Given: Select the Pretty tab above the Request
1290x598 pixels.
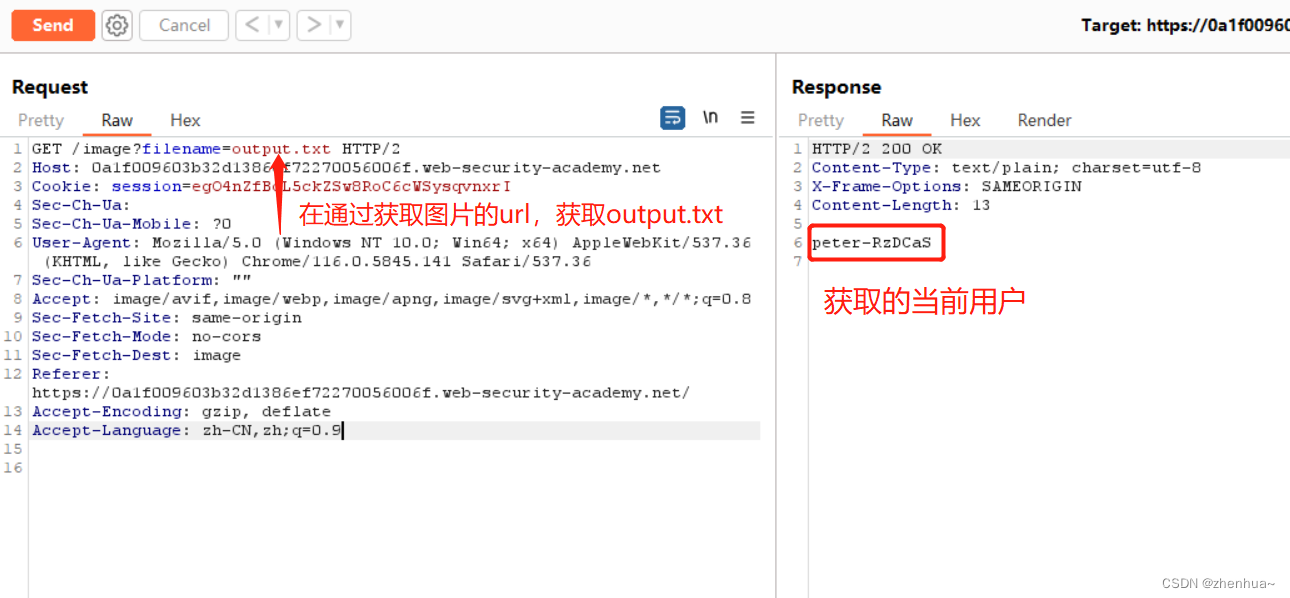Looking at the screenshot, I should 41,120.
